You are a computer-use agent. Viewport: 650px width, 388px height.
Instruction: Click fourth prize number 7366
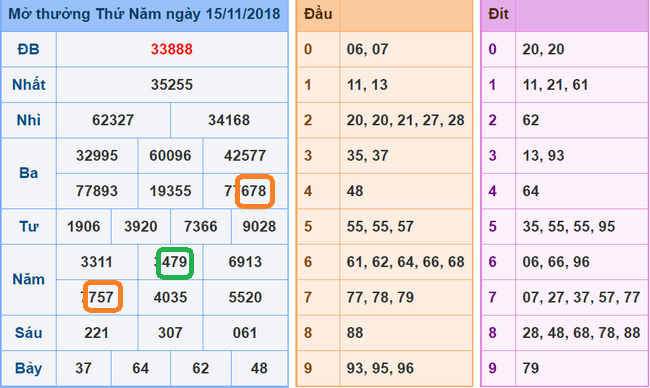[x=201, y=227]
